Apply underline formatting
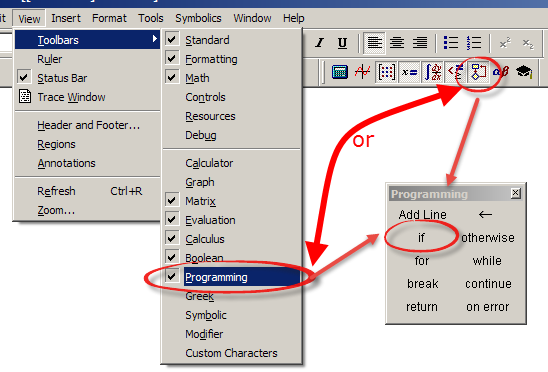Screen dimensions: 548x372 [342, 43]
